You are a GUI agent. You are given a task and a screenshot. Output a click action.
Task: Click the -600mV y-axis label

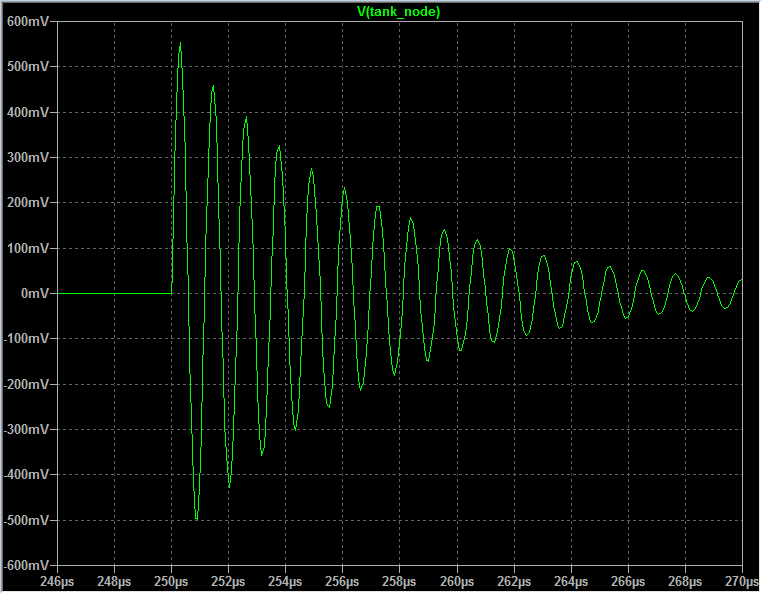[x=26, y=565]
